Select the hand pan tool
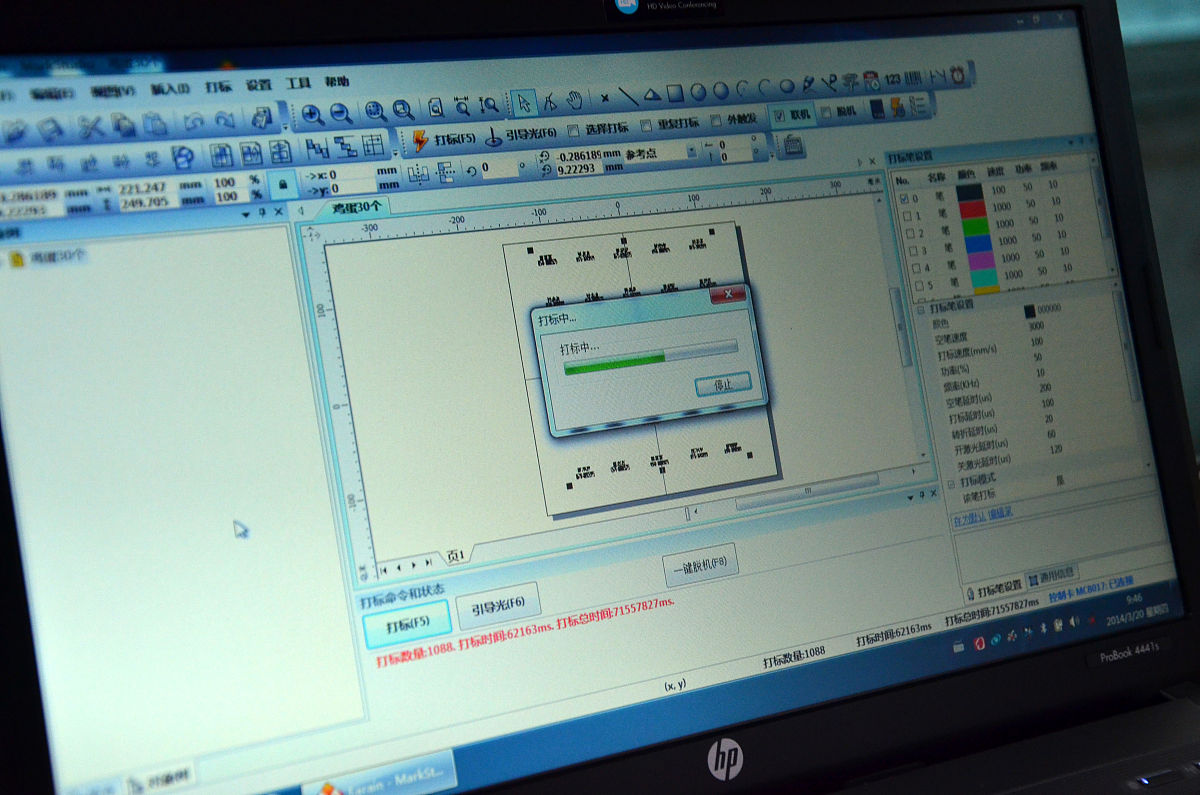 574,100
